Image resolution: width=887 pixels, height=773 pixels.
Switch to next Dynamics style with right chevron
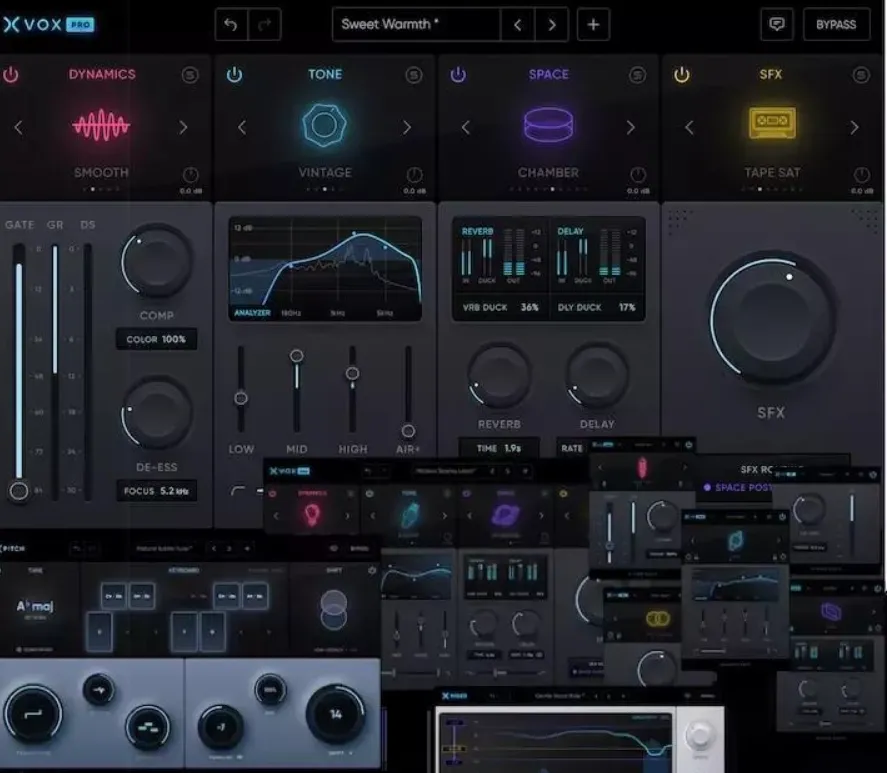click(183, 127)
